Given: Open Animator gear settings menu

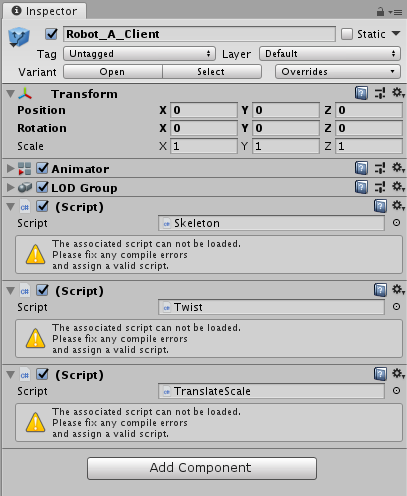Looking at the screenshot, I should [398, 167].
